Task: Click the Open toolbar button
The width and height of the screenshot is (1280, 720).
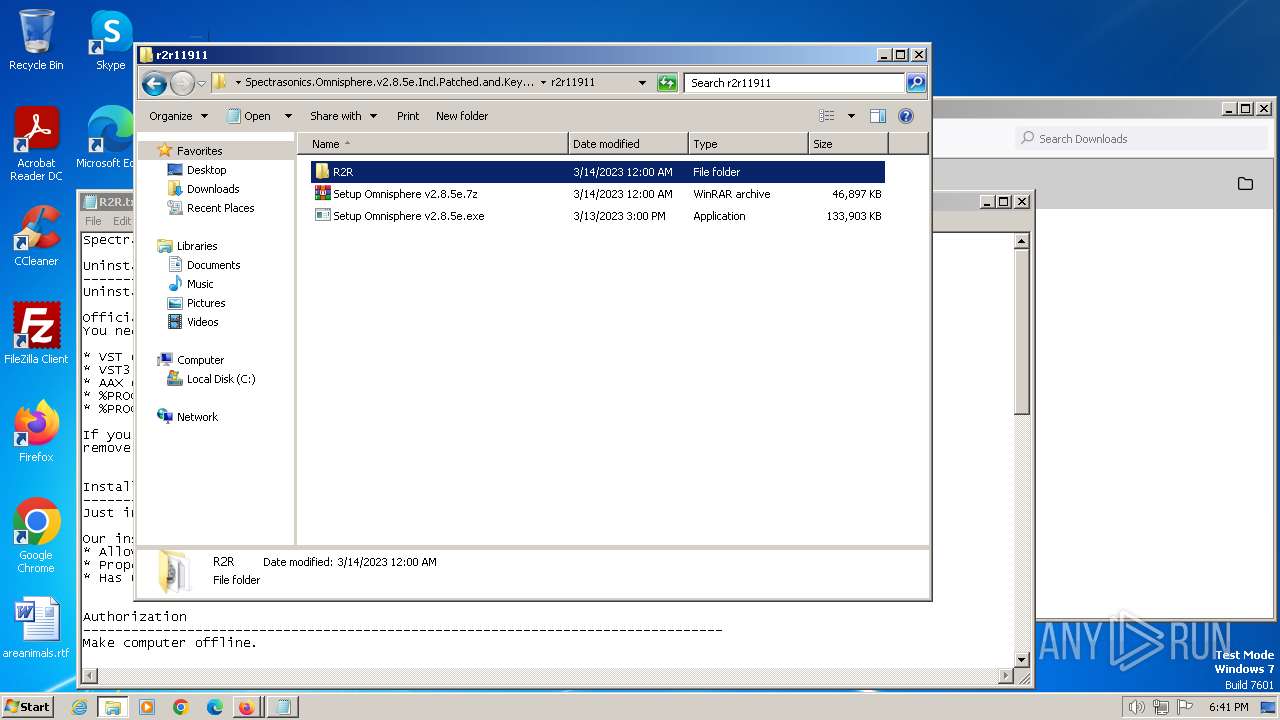Action: 249,116
